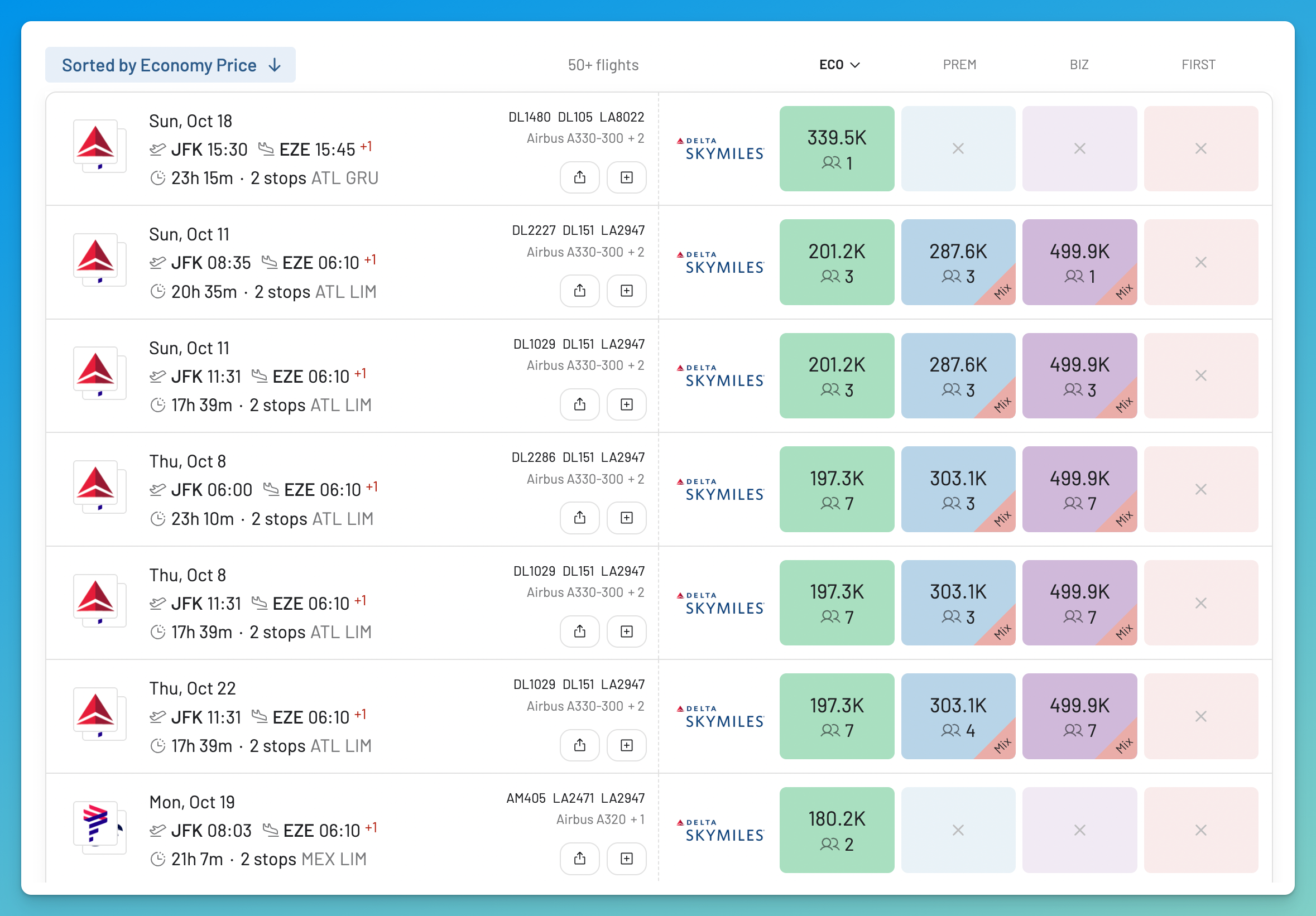
Task: Select 303.1K premium fare, Oct 8 JFK 11:31
Action: click(958, 602)
